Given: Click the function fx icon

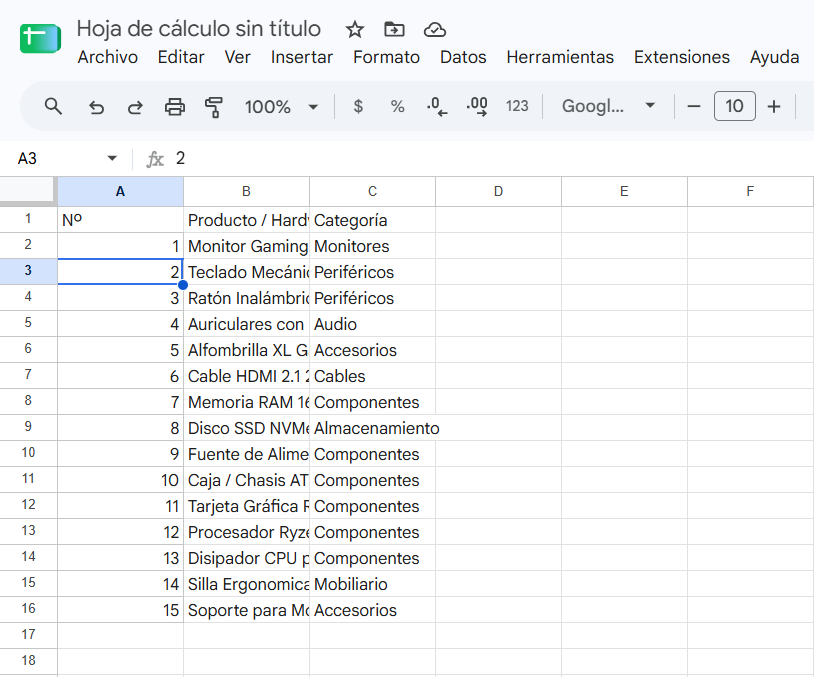Looking at the screenshot, I should pyautogui.click(x=155, y=159).
